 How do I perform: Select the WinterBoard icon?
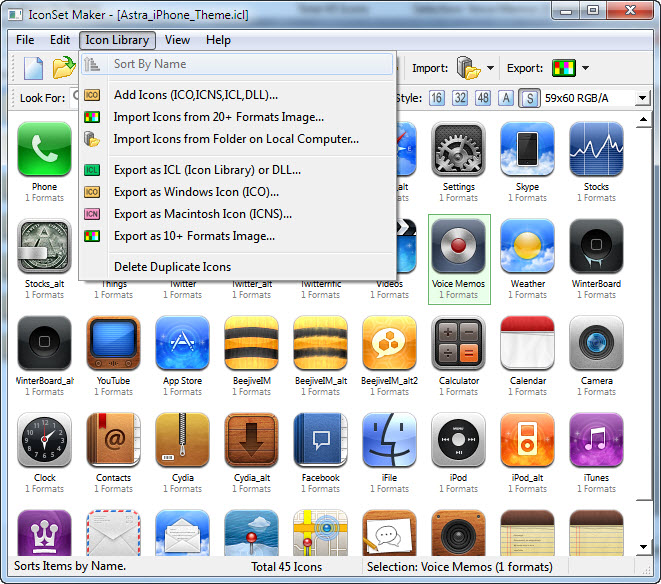tap(596, 245)
